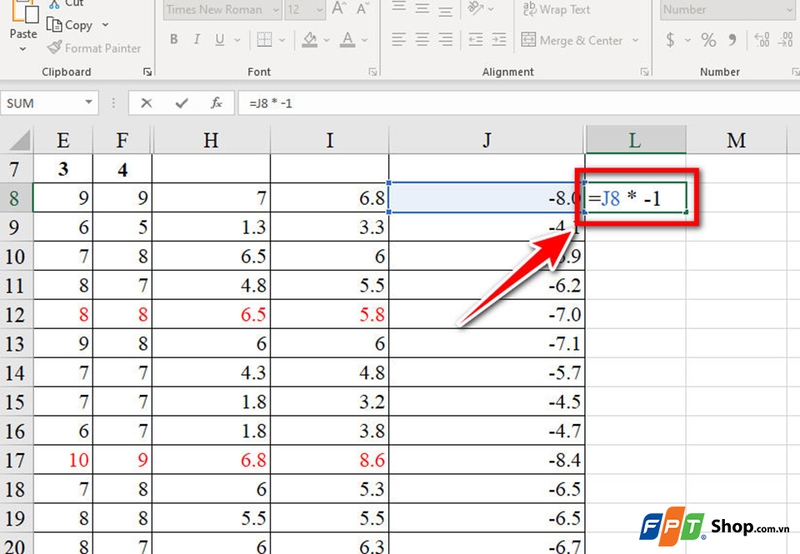
Task: Apply the Font Color A button
Action: tap(347, 39)
